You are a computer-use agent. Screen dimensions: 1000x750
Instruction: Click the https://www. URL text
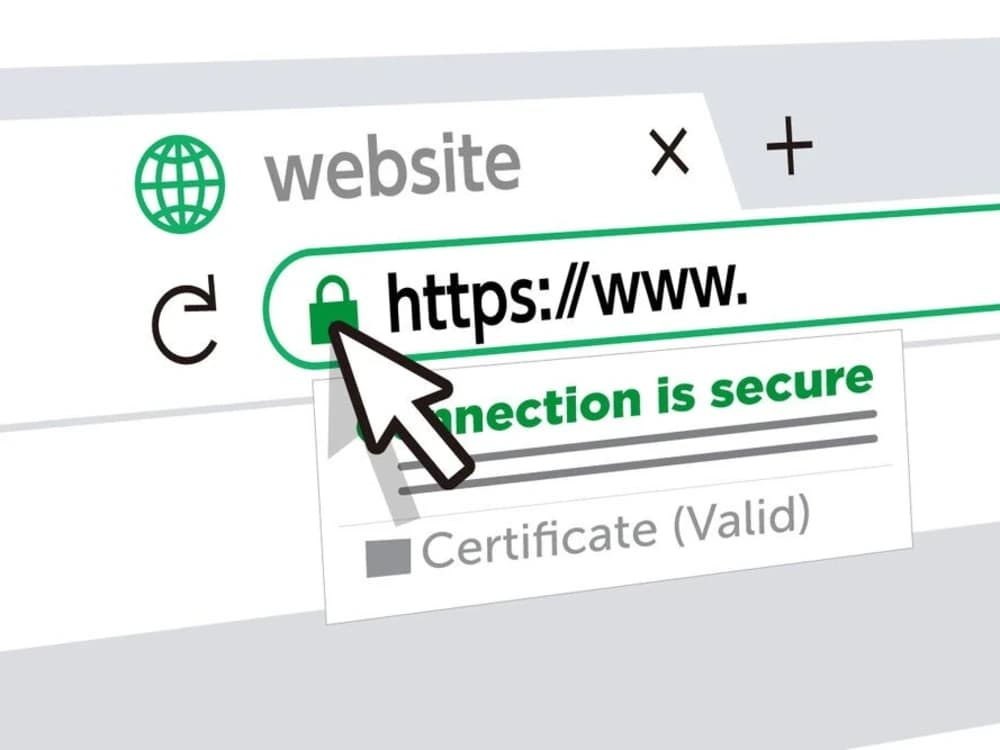point(566,298)
